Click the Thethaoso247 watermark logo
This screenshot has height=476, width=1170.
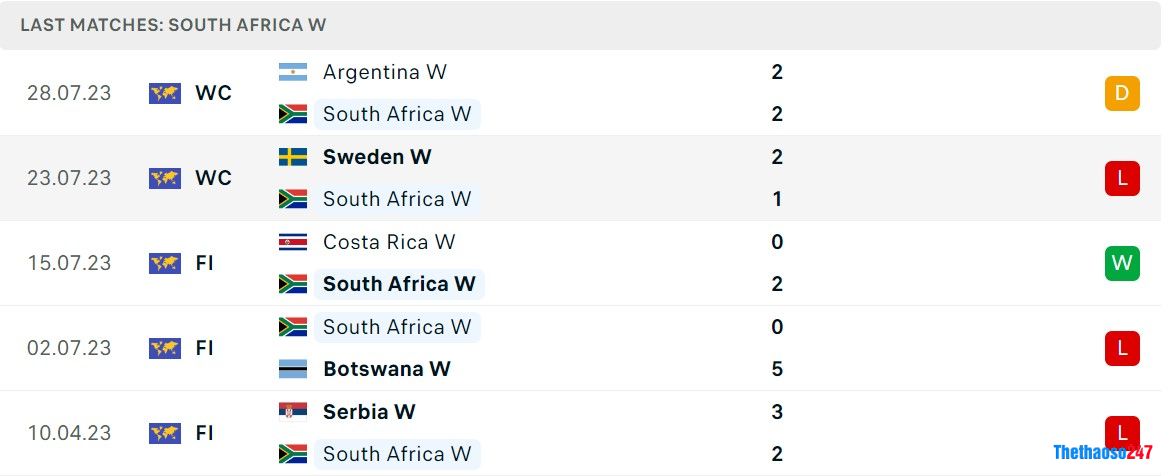(1103, 452)
